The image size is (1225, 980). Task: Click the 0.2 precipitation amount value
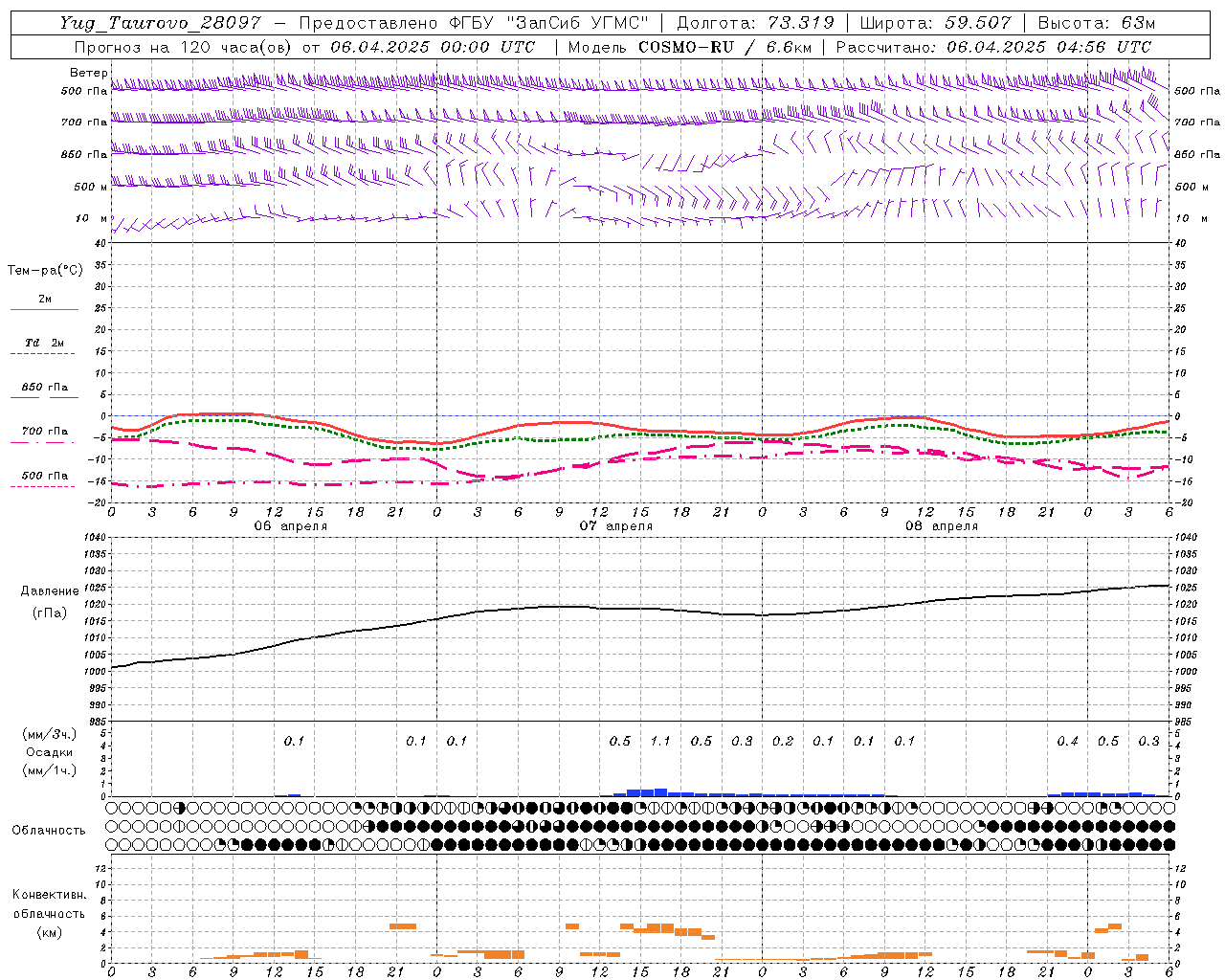(783, 741)
